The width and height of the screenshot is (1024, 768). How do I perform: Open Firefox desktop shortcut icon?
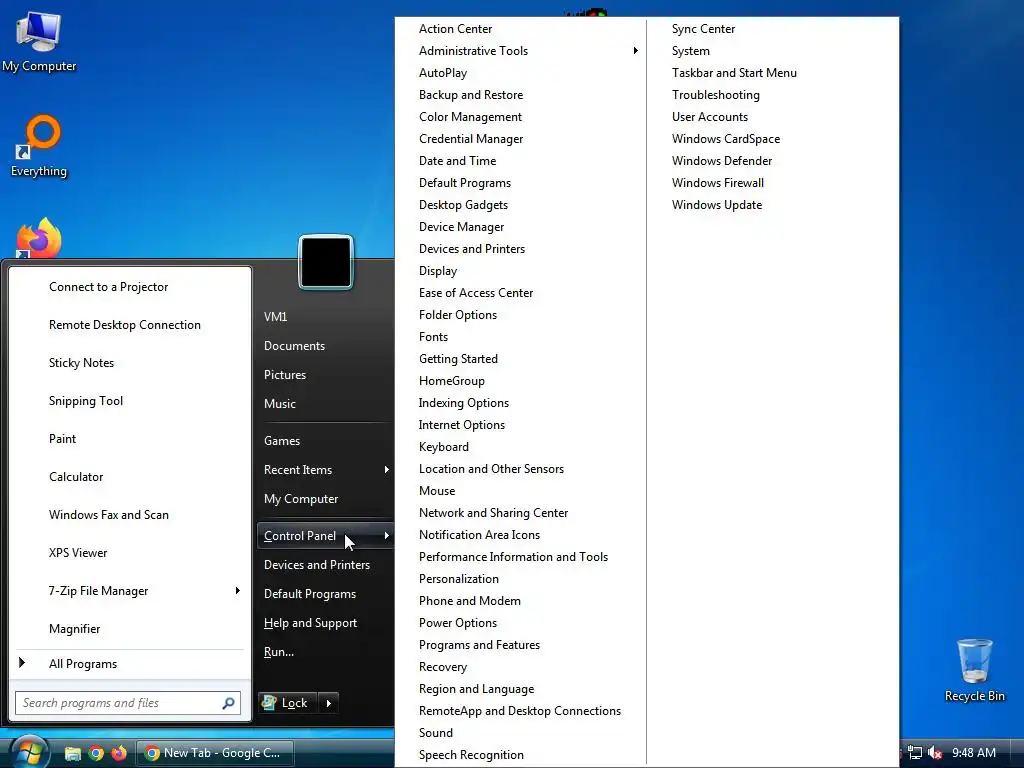[39, 238]
